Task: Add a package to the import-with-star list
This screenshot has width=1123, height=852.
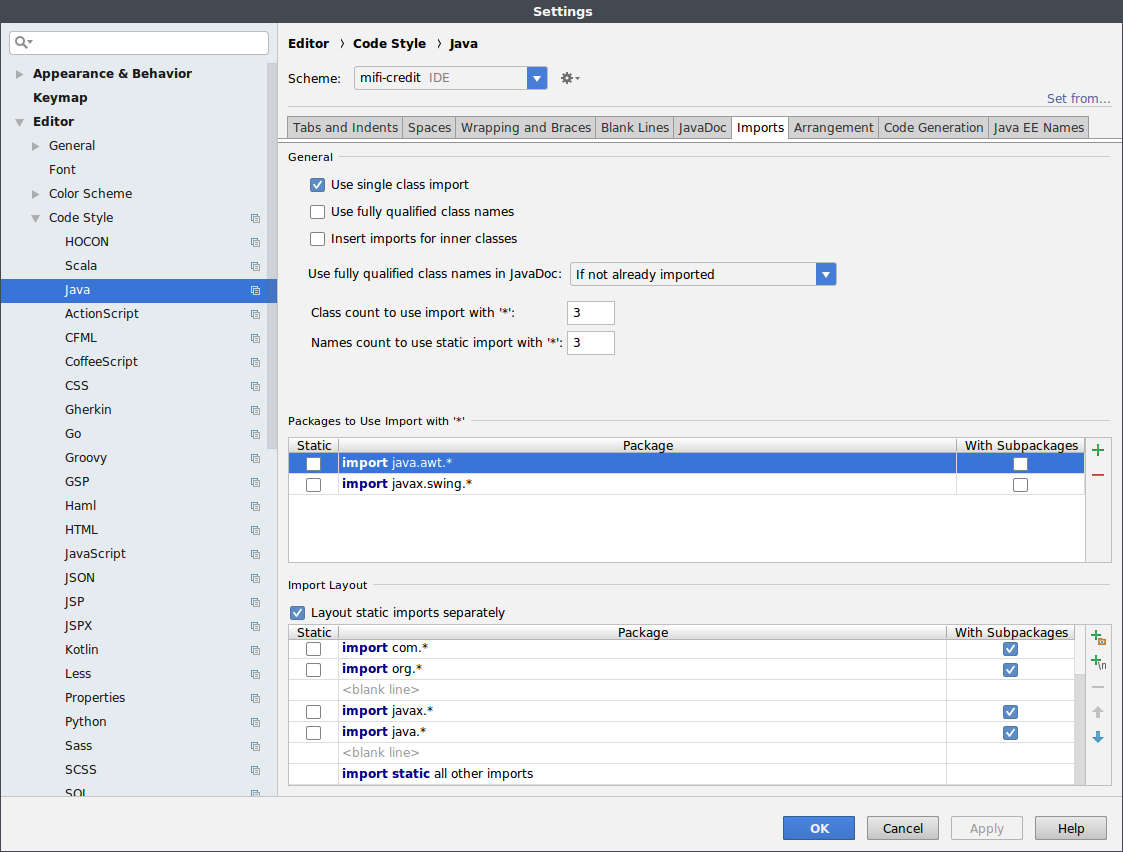Action: click(1098, 450)
